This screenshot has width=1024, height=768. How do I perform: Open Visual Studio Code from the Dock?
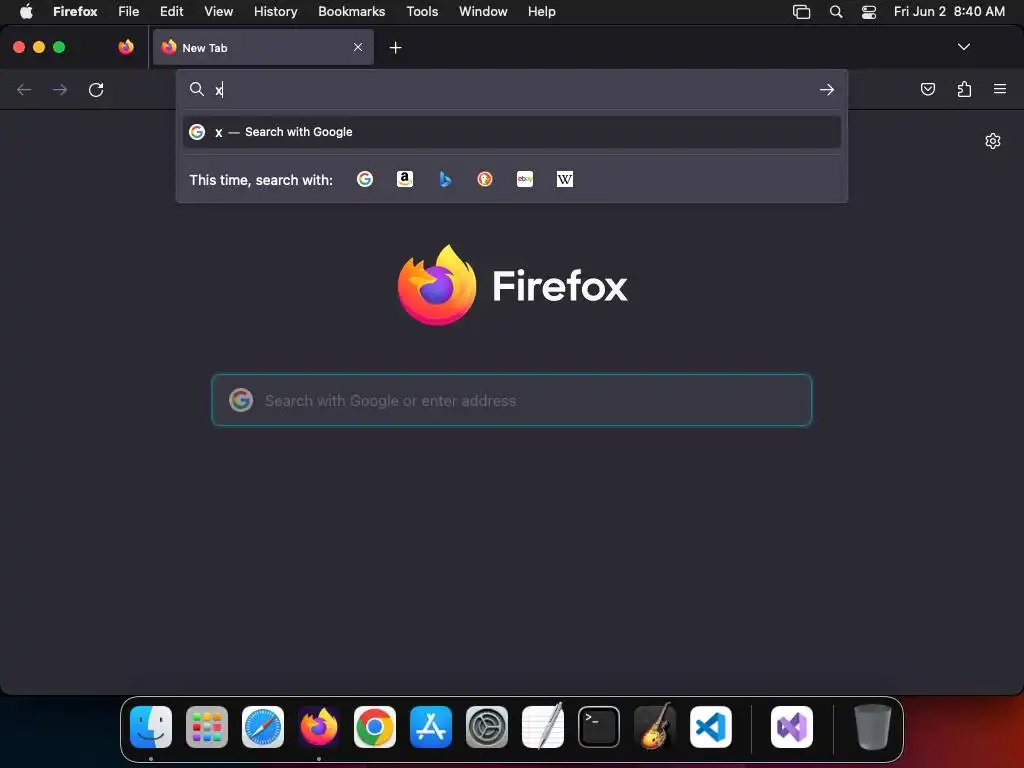pos(711,727)
